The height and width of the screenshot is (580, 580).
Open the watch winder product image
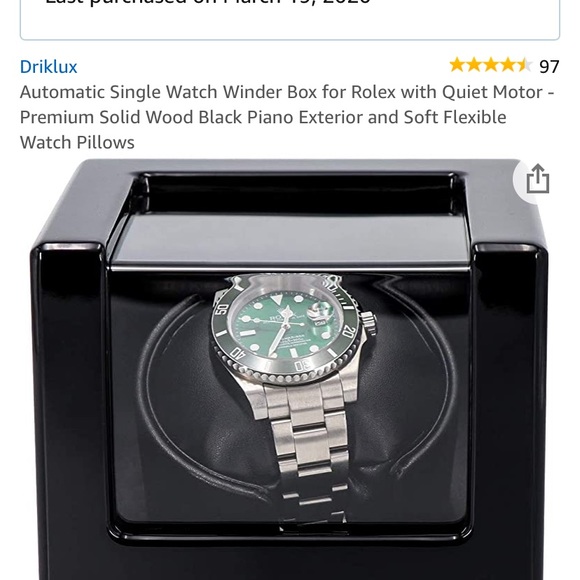pyautogui.click(x=289, y=369)
